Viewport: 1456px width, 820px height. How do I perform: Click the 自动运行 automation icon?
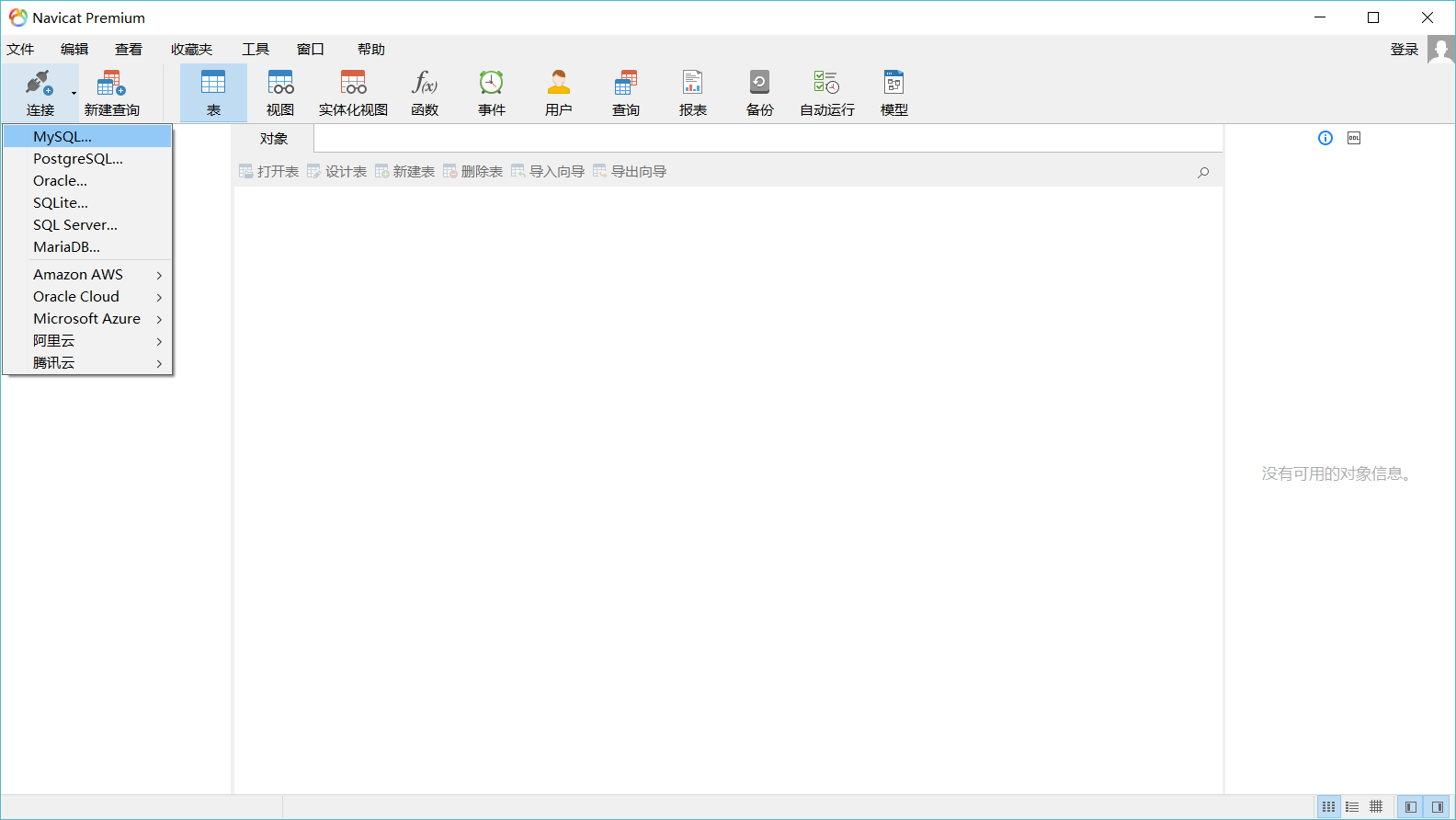coord(826,83)
